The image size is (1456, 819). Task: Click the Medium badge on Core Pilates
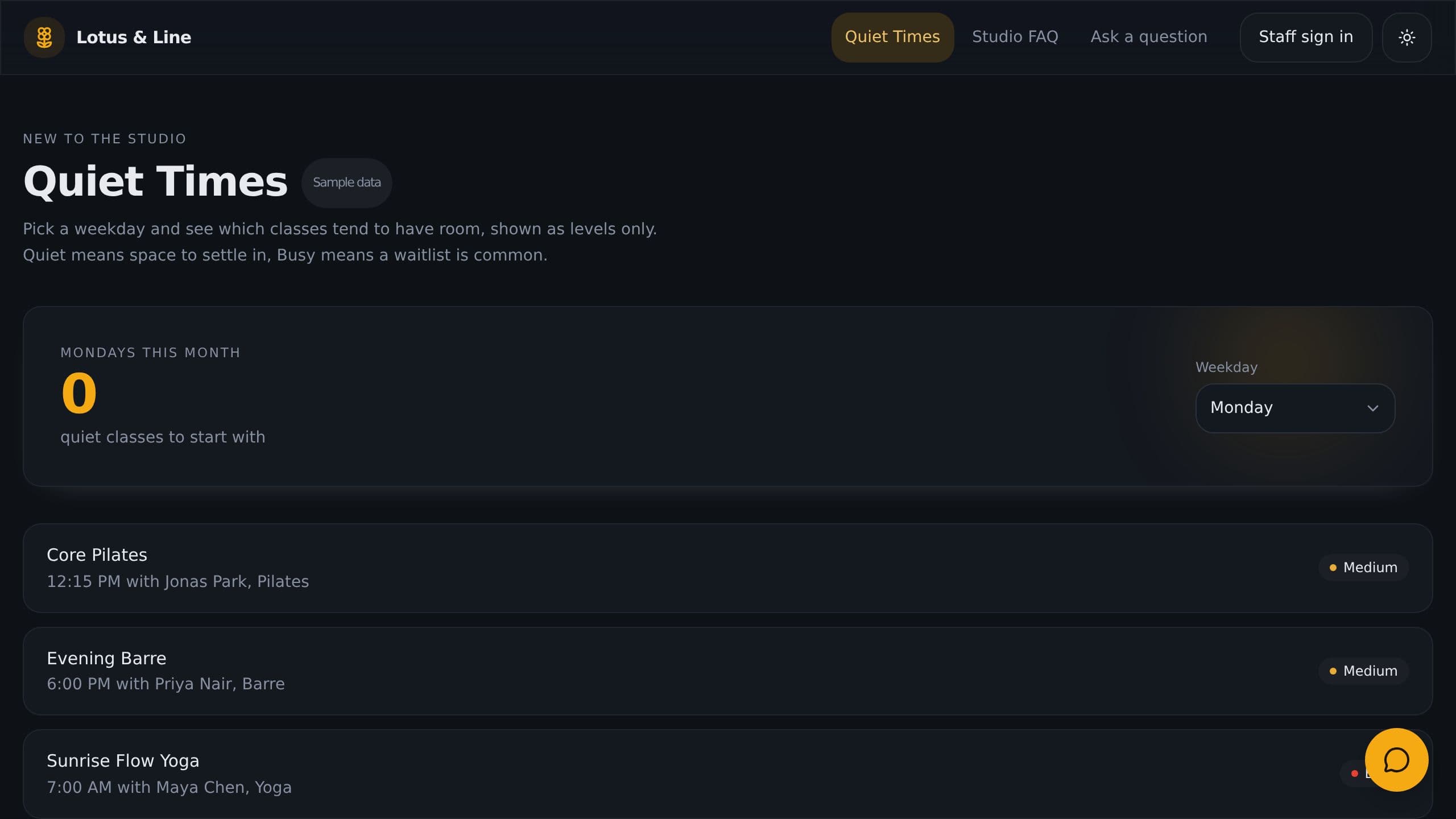tap(1363, 568)
